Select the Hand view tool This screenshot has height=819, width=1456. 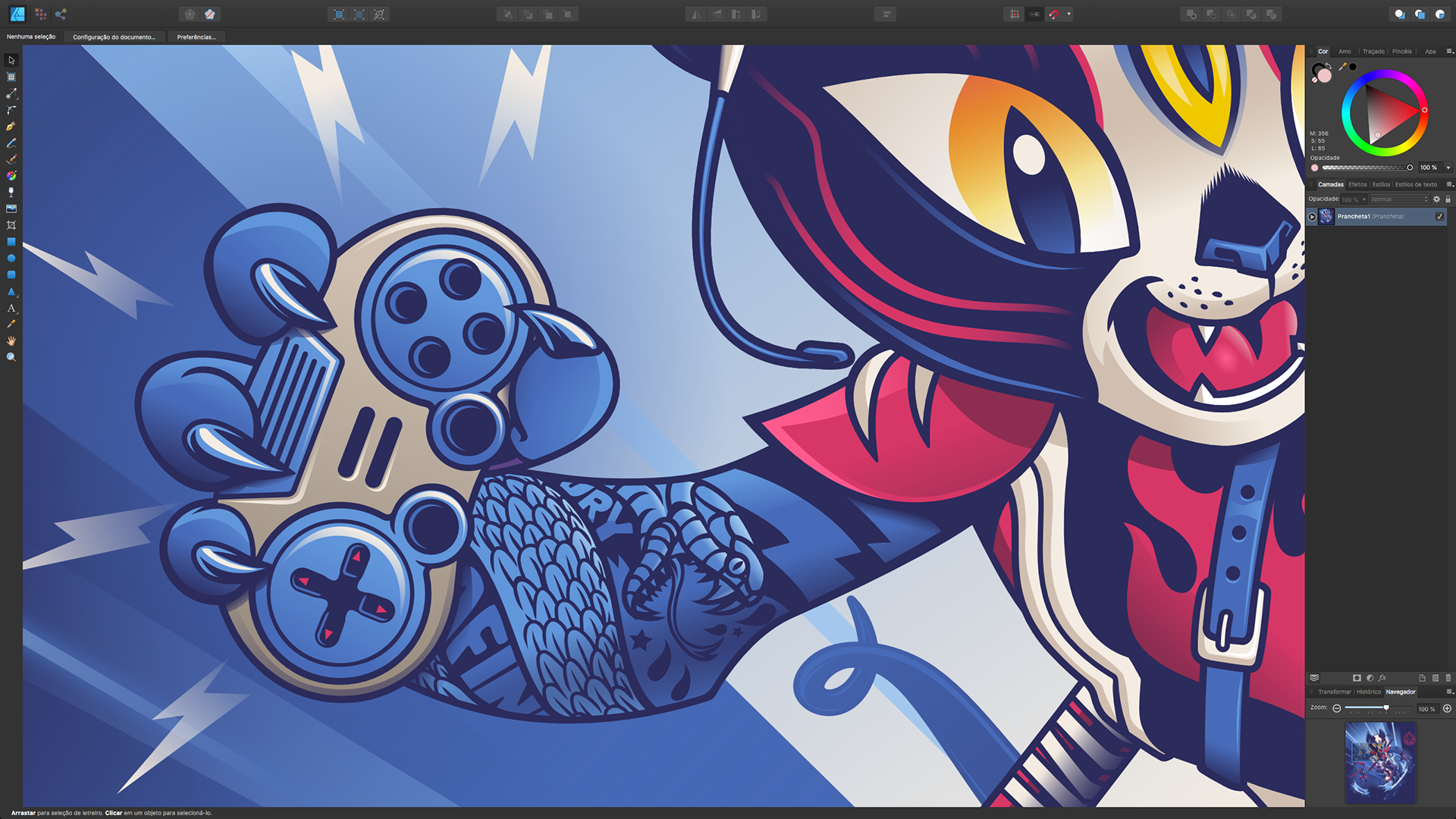11,340
